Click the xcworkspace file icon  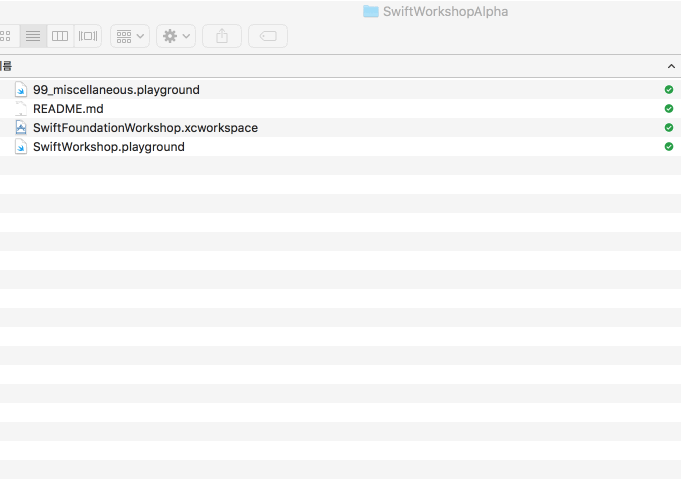[21, 128]
